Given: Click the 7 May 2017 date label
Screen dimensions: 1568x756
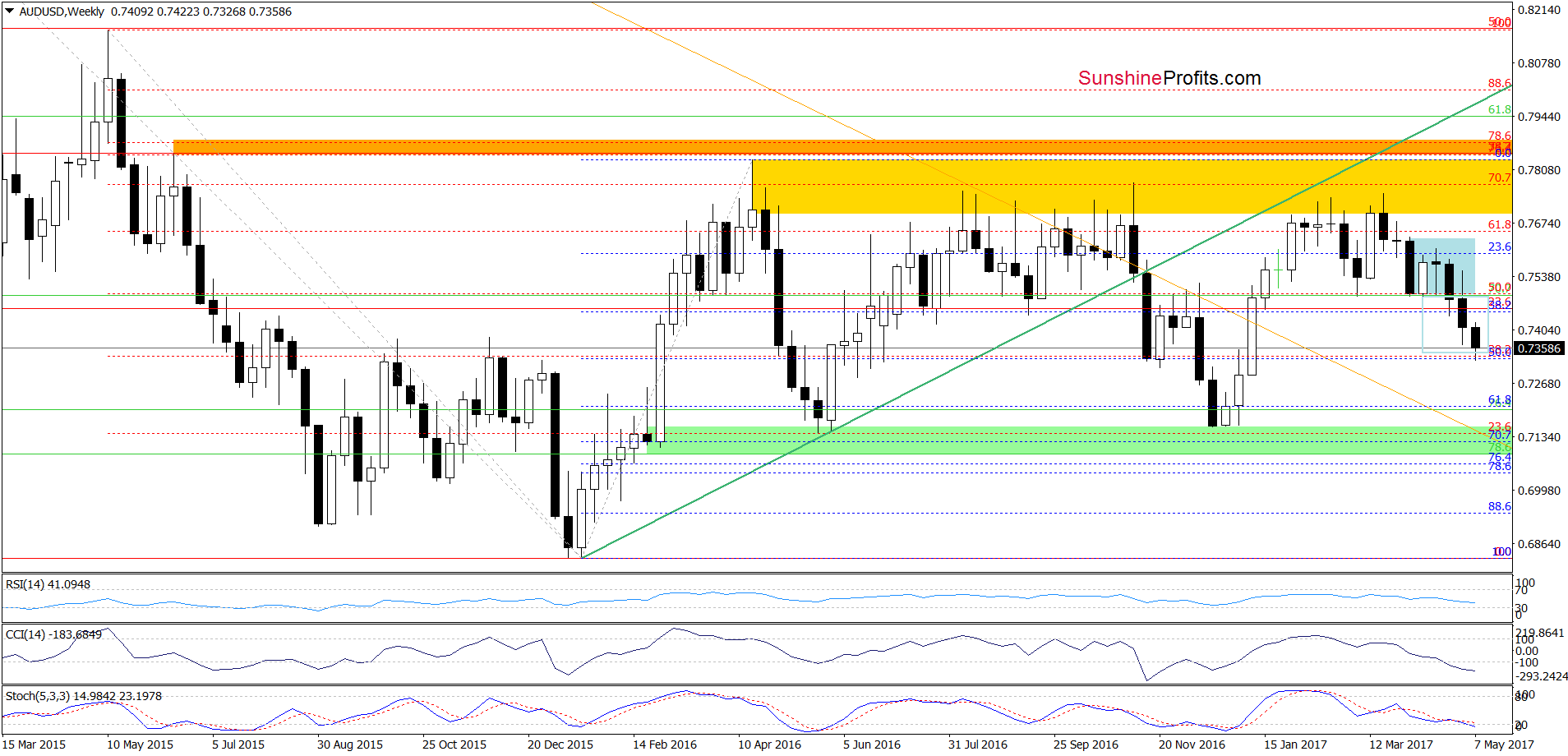Looking at the screenshot, I should tap(1504, 744).
